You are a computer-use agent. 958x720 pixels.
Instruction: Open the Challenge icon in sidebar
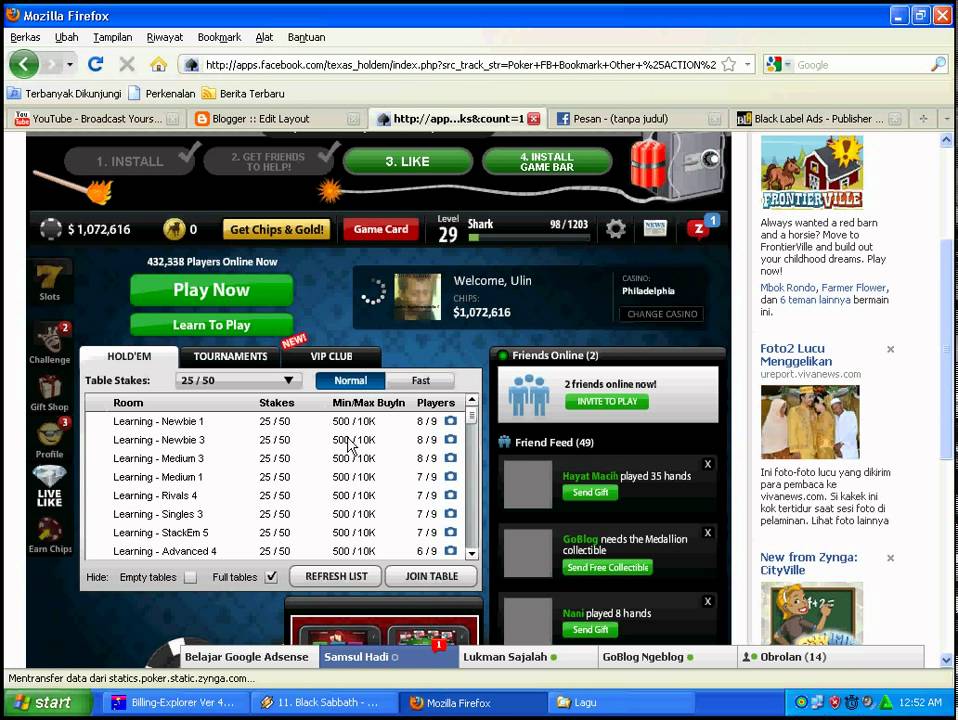[x=49, y=343]
